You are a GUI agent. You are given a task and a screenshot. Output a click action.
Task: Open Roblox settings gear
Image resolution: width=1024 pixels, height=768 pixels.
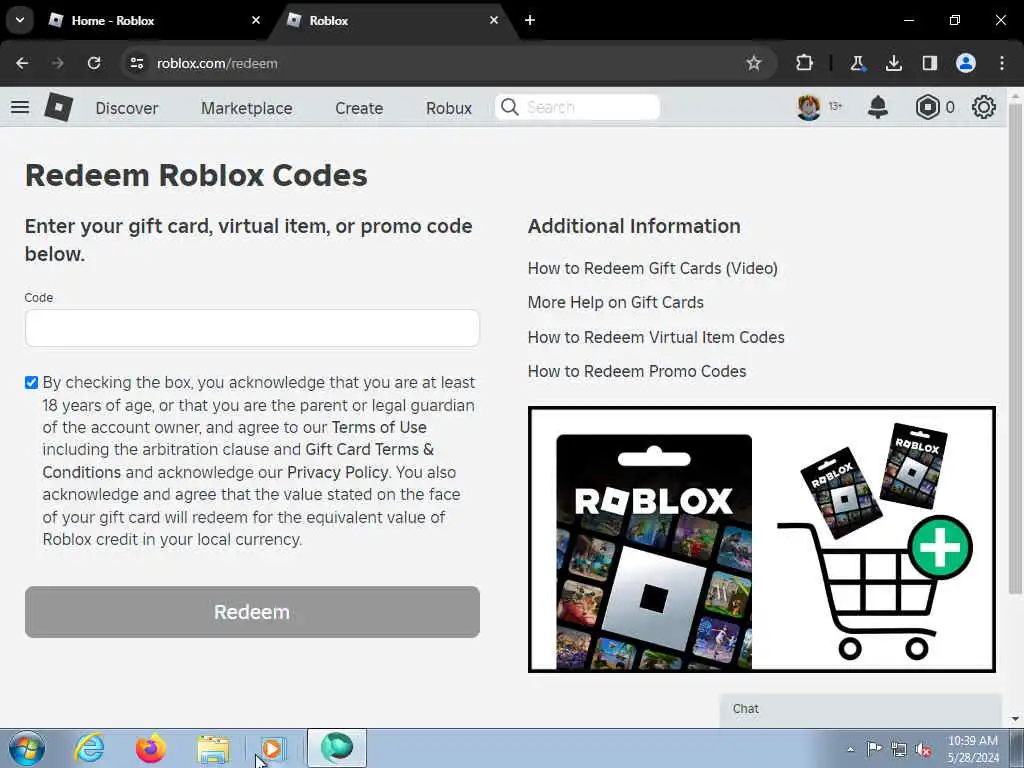click(984, 107)
